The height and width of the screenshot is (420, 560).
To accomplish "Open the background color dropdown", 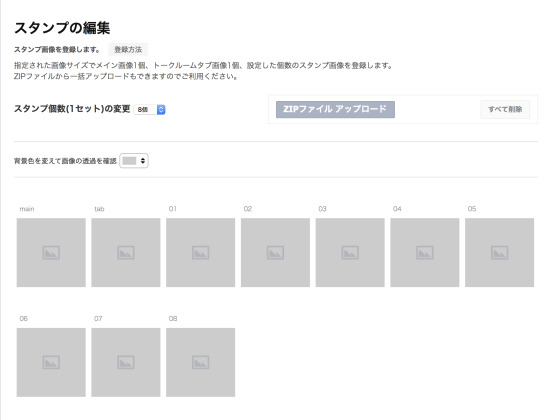I will click(x=134, y=161).
